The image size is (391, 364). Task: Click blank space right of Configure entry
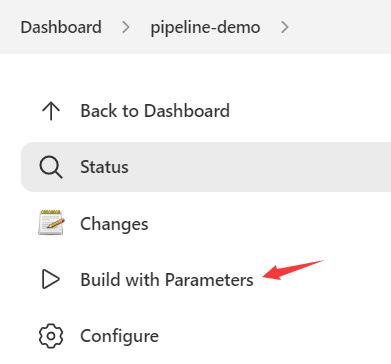click(x=273, y=336)
